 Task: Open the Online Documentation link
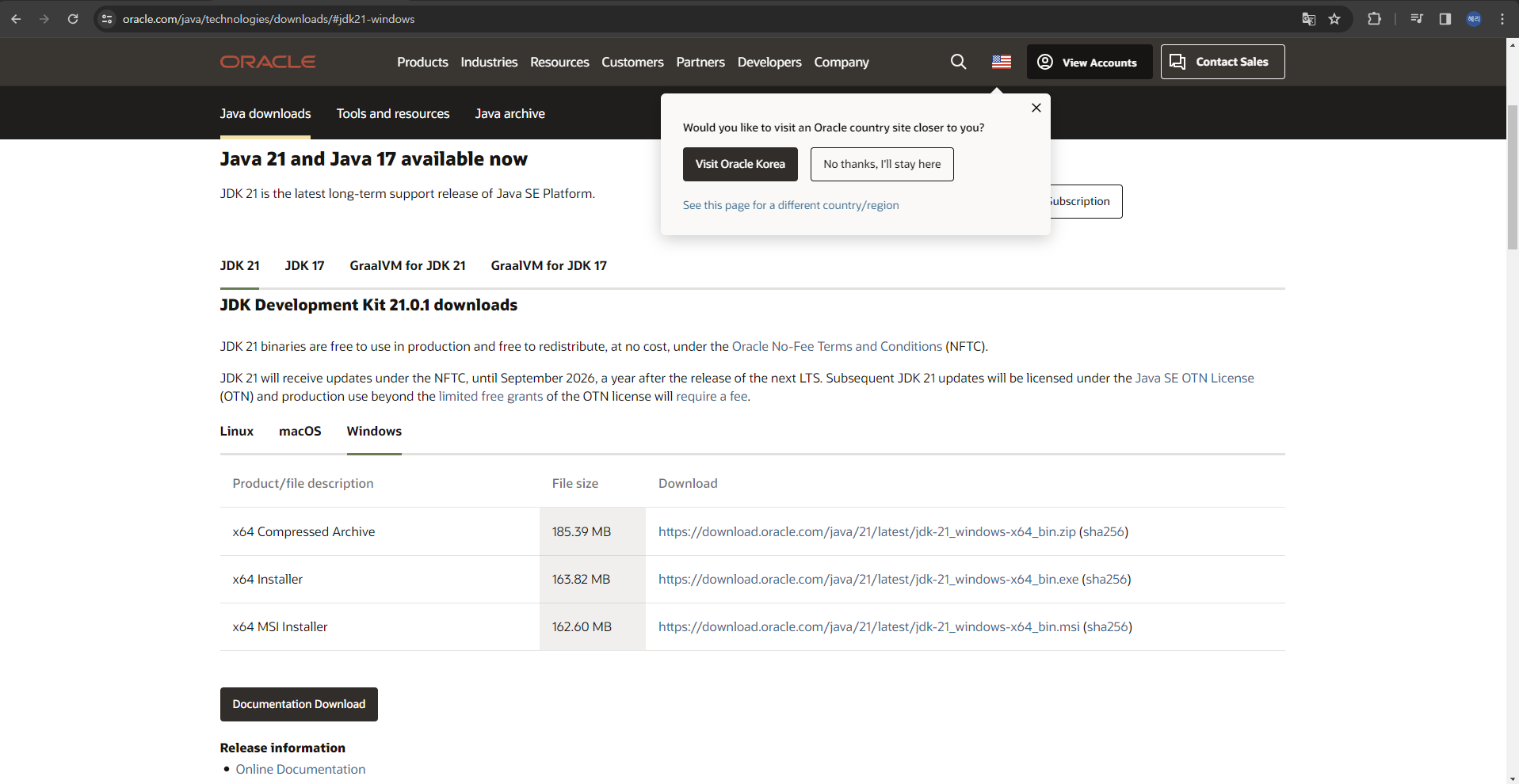click(x=300, y=769)
